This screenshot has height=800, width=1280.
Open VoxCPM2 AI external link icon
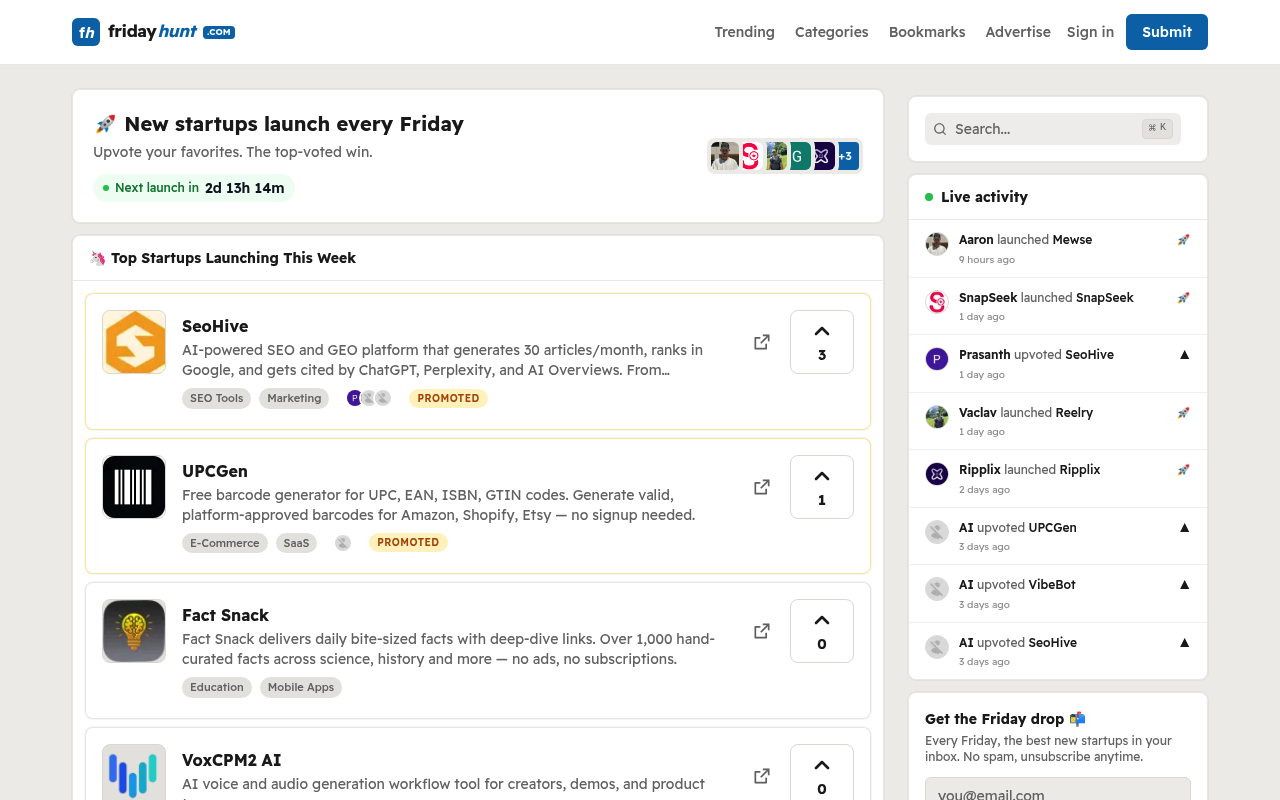coord(762,776)
